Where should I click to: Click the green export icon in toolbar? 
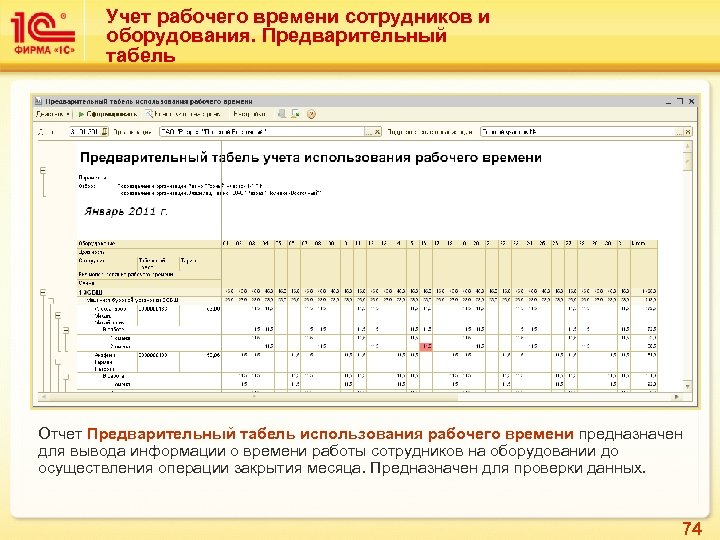pyautogui.click(x=296, y=114)
